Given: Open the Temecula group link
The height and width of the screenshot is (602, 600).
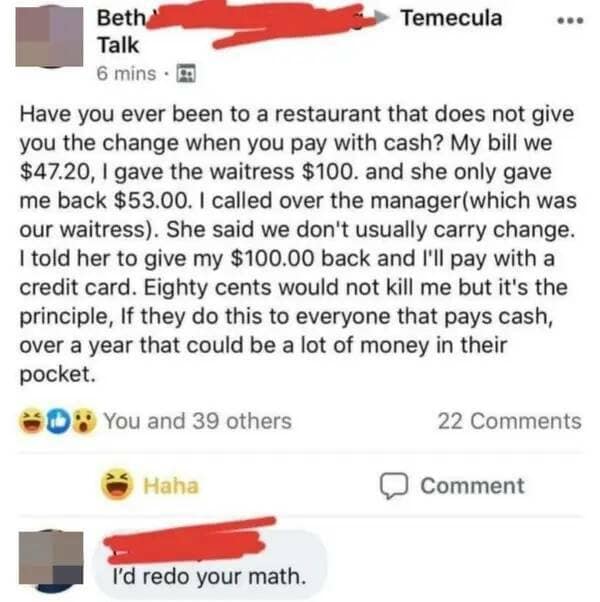Looking at the screenshot, I should pyautogui.click(x=451, y=18).
